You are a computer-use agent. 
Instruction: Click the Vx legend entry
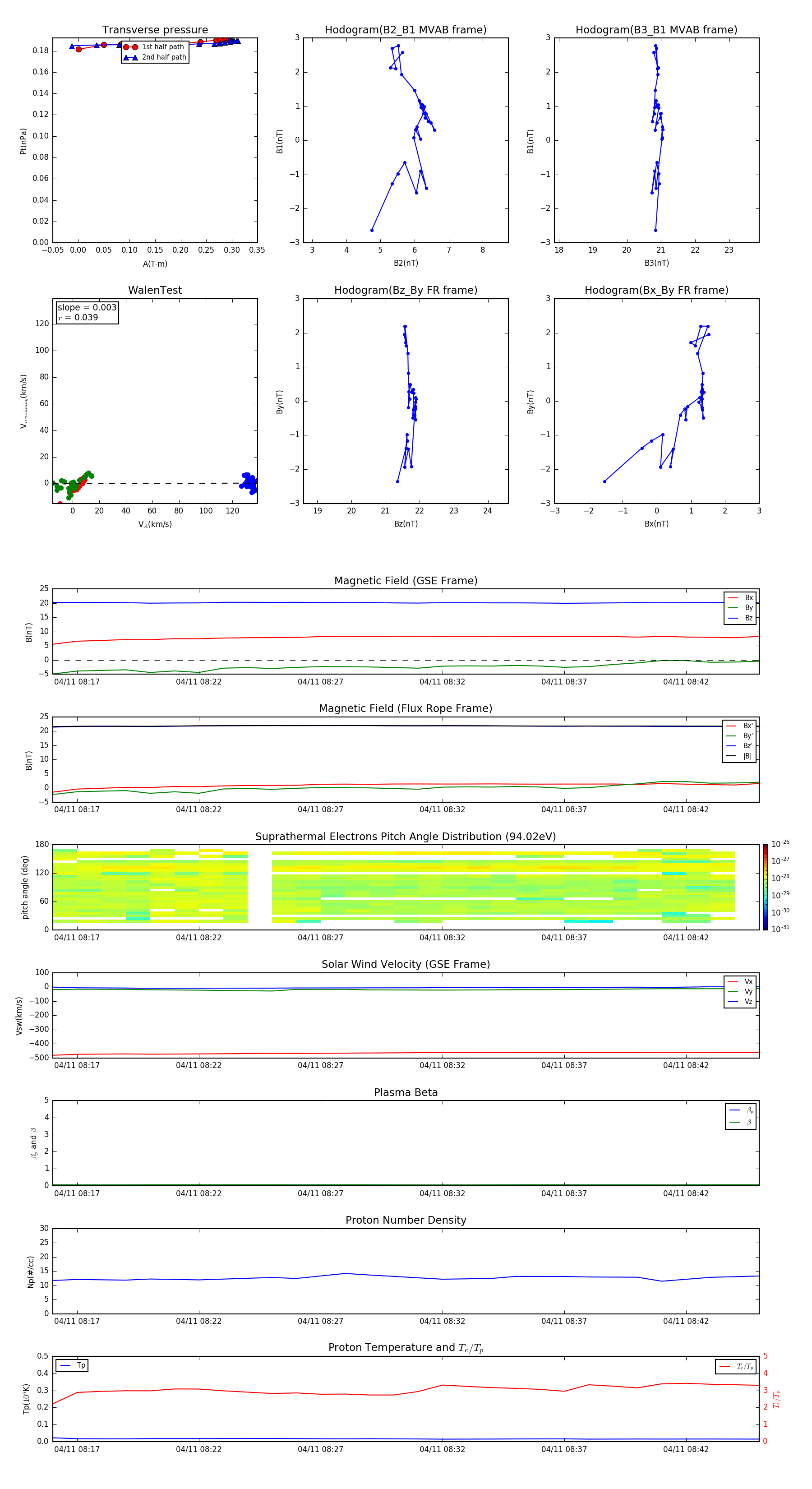(x=740, y=982)
